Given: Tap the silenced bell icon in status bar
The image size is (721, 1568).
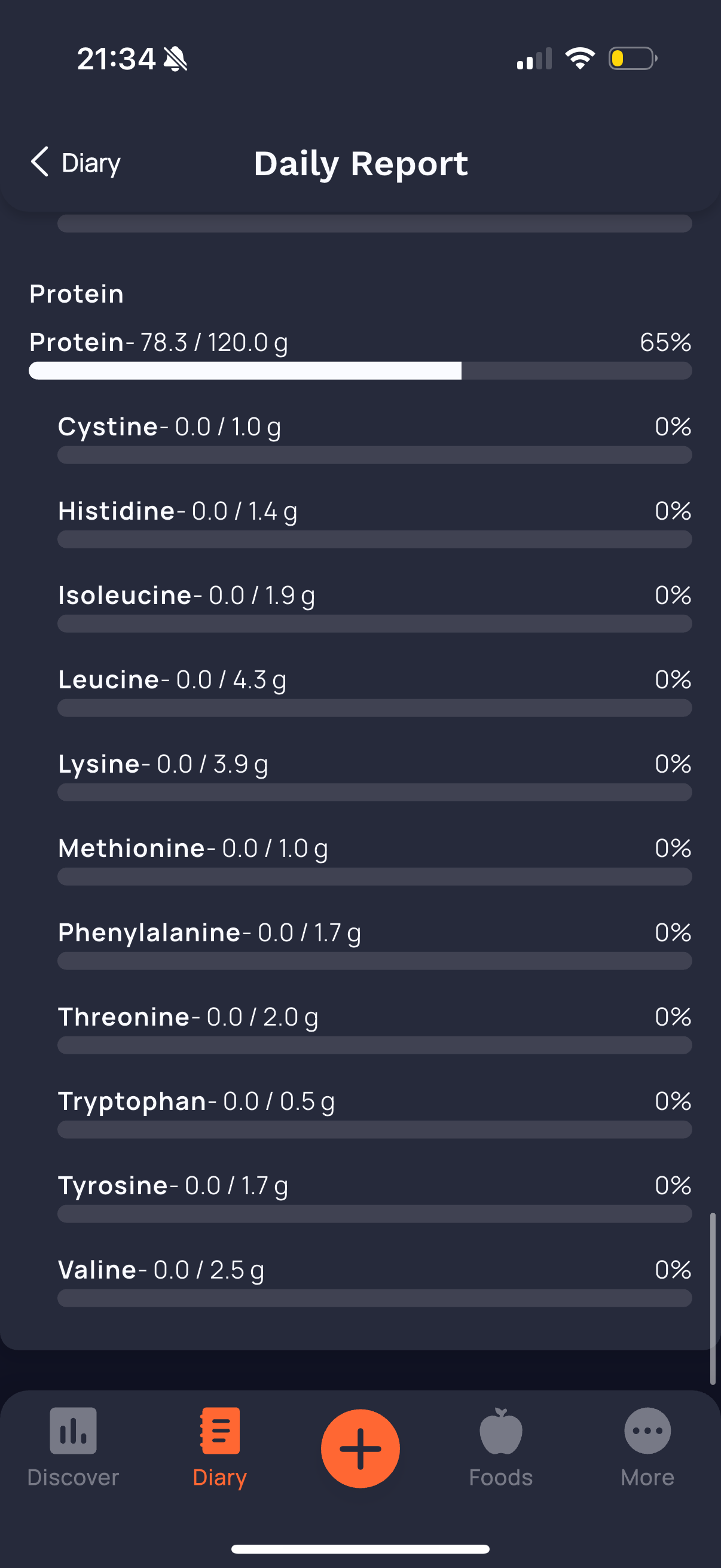Looking at the screenshot, I should pos(175,59).
